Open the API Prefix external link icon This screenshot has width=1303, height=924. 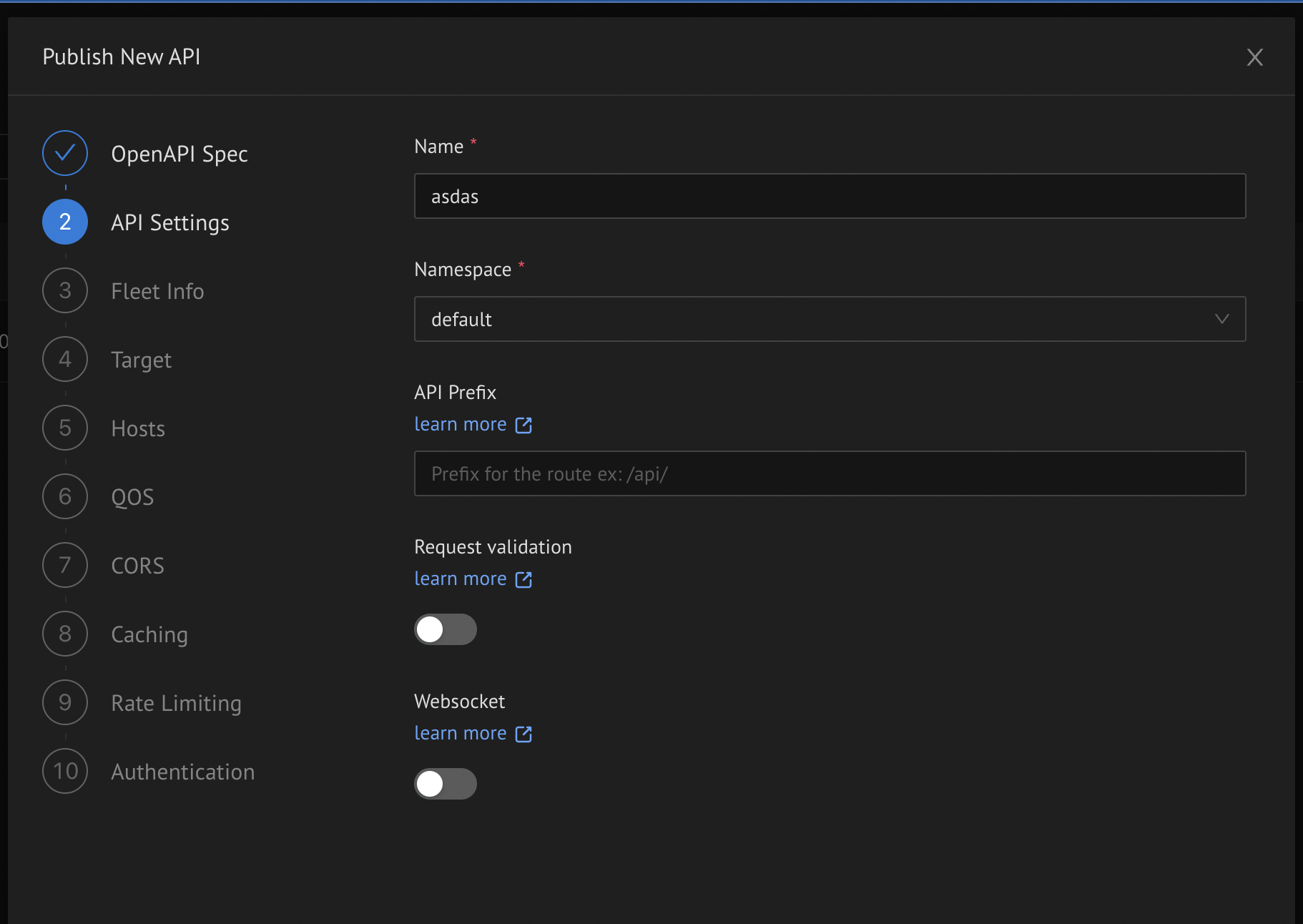(x=524, y=424)
